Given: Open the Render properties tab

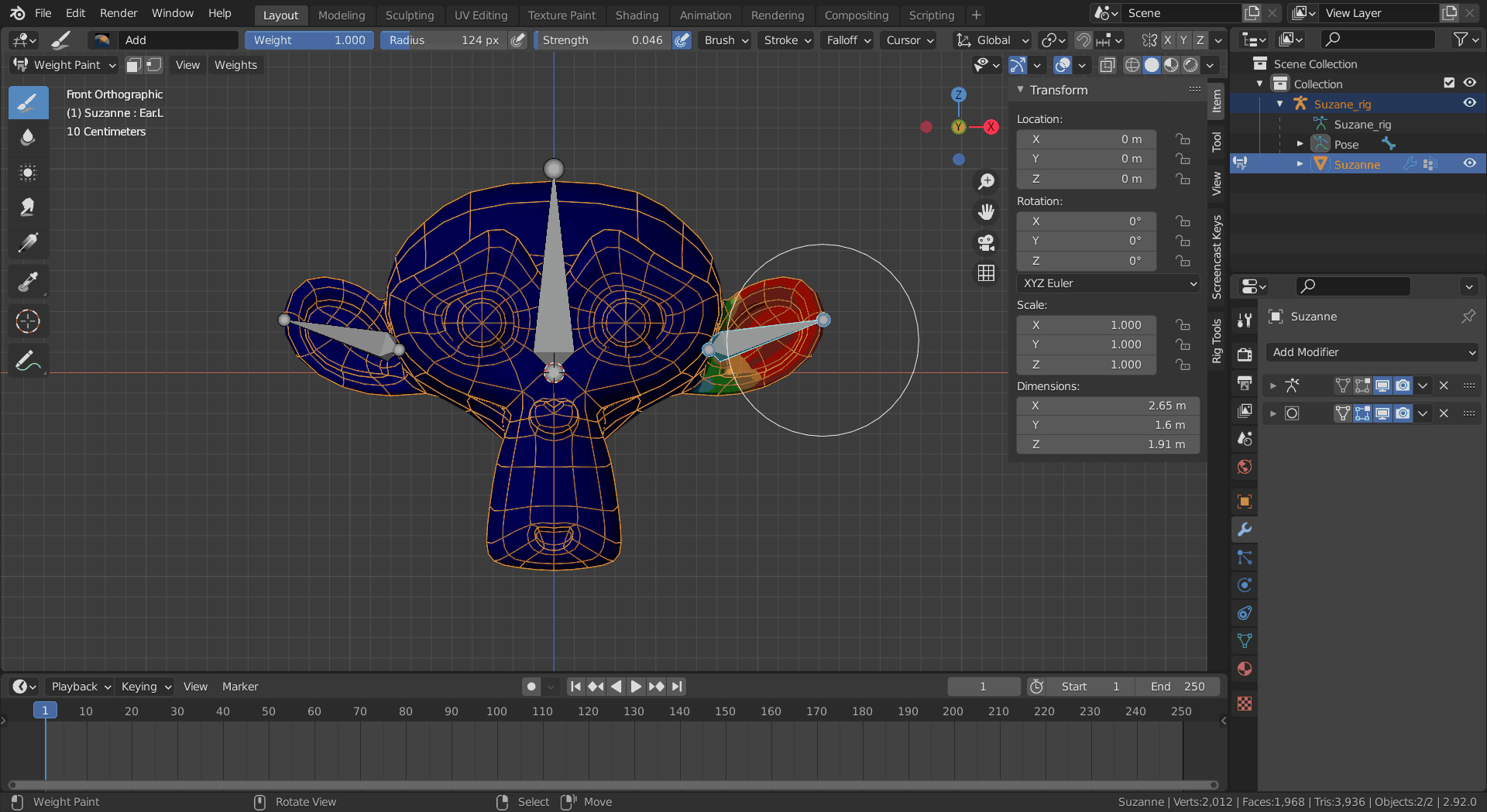Looking at the screenshot, I should [1245, 355].
